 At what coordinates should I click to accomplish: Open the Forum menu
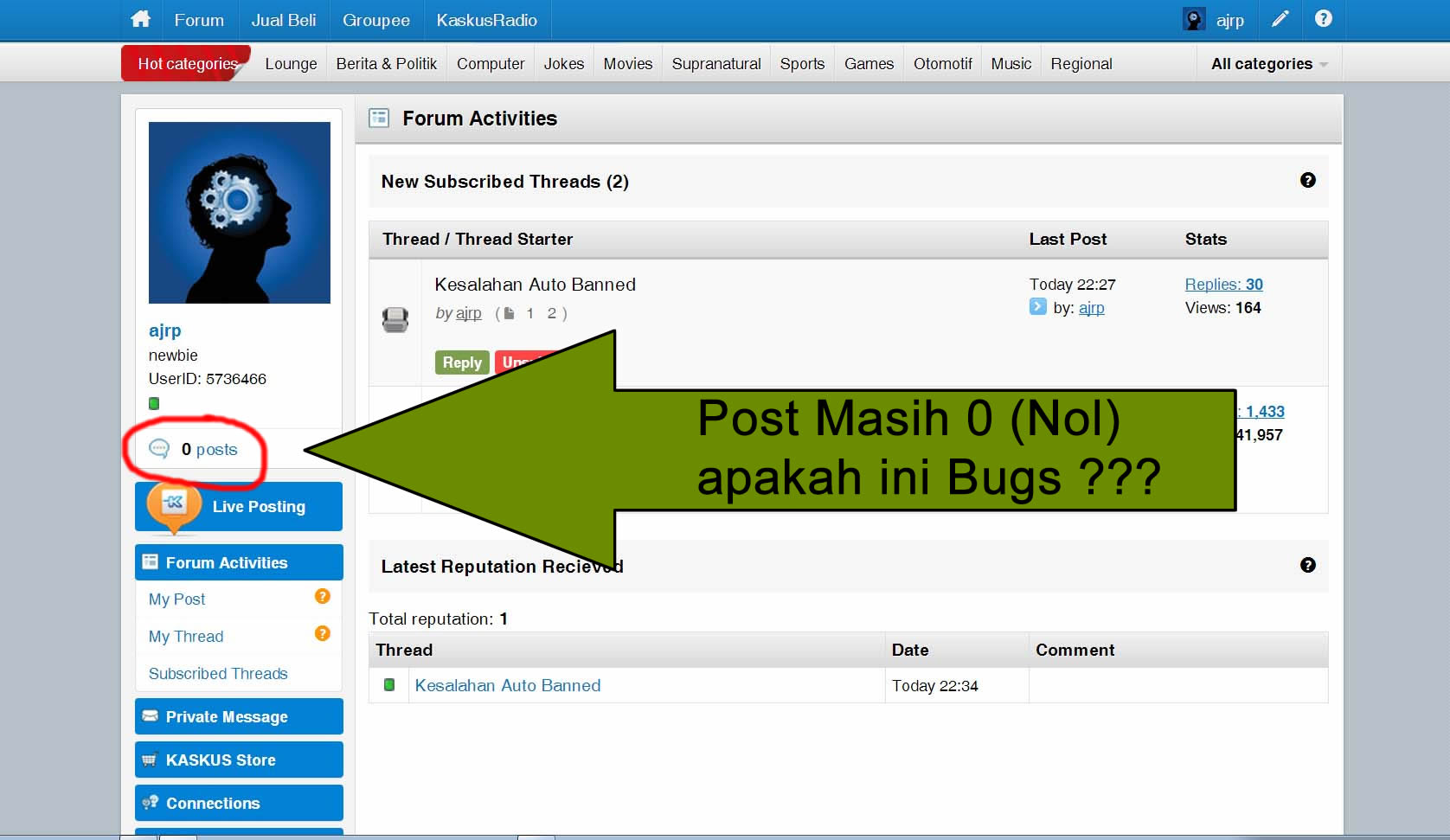(199, 20)
